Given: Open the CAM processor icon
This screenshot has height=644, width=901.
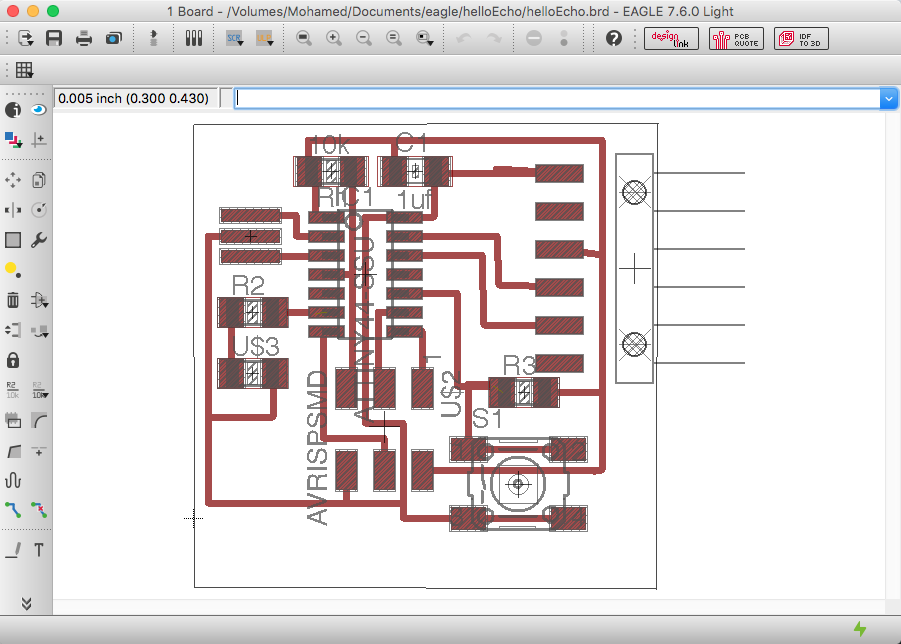Looking at the screenshot, I should 114,38.
